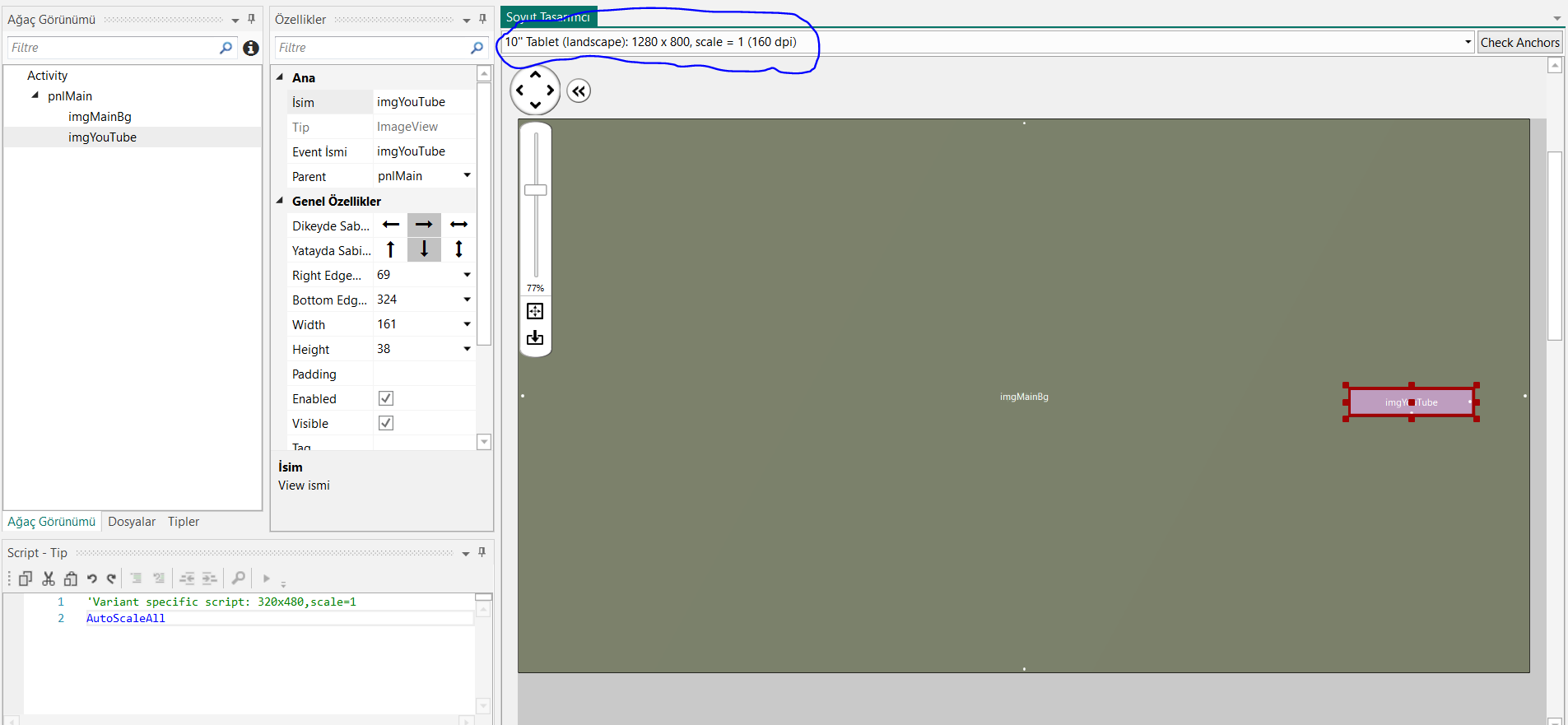The width and height of the screenshot is (1568, 725).
Task: Undo the last script edit
Action: (92, 579)
